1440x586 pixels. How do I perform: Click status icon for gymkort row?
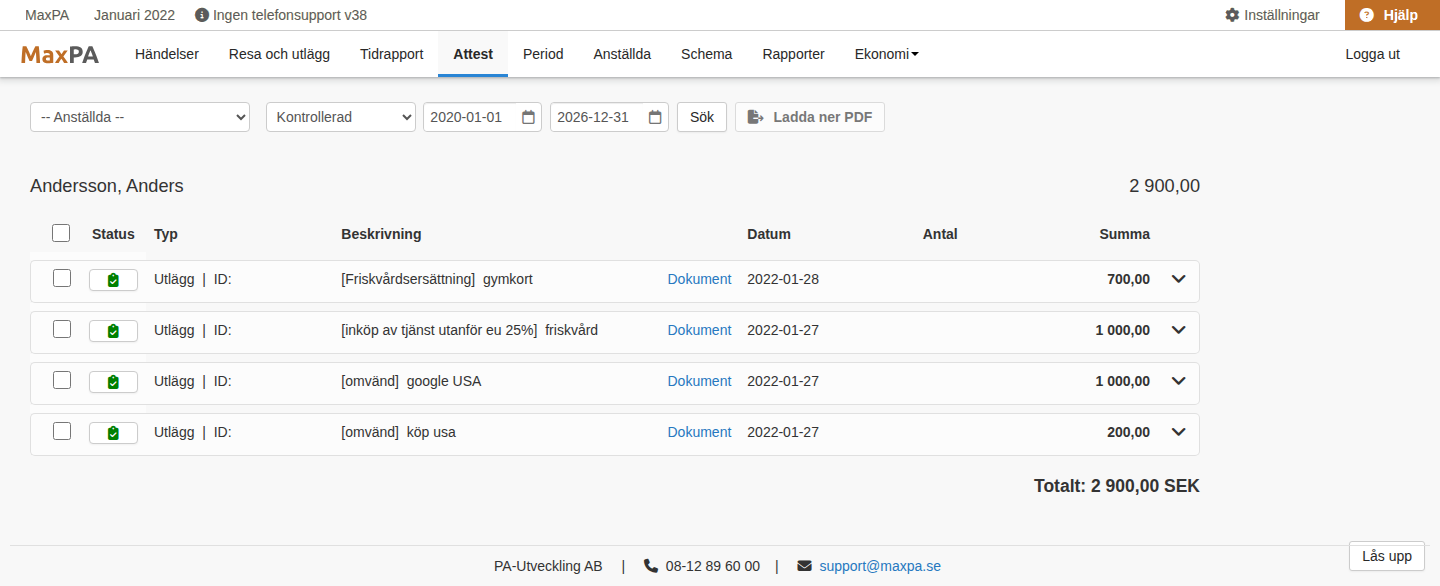(x=113, y=280)
